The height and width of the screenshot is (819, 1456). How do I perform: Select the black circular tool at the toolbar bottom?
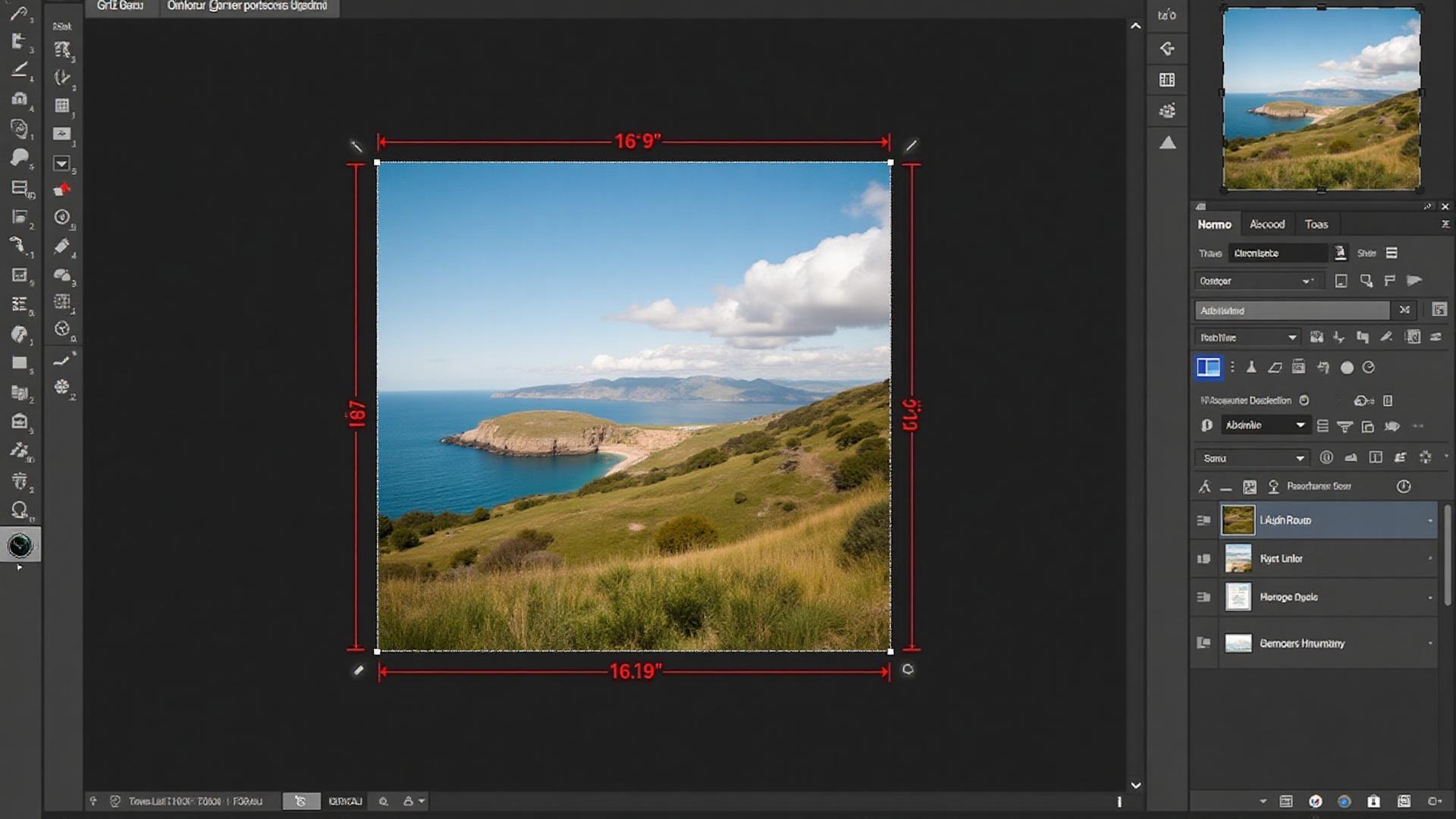[20, 544]
